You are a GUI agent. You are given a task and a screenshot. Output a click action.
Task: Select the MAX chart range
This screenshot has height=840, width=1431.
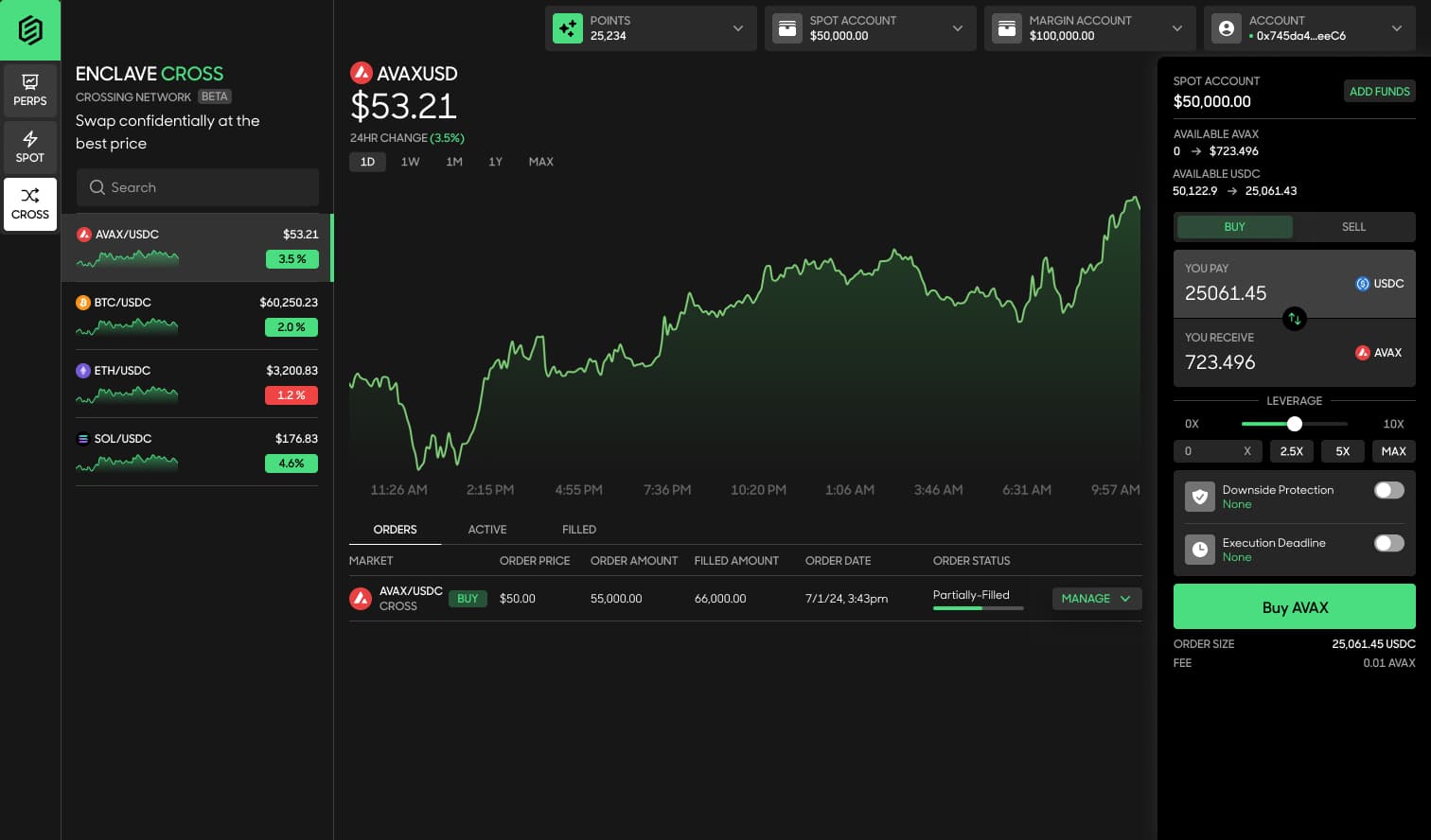point(541,162)
